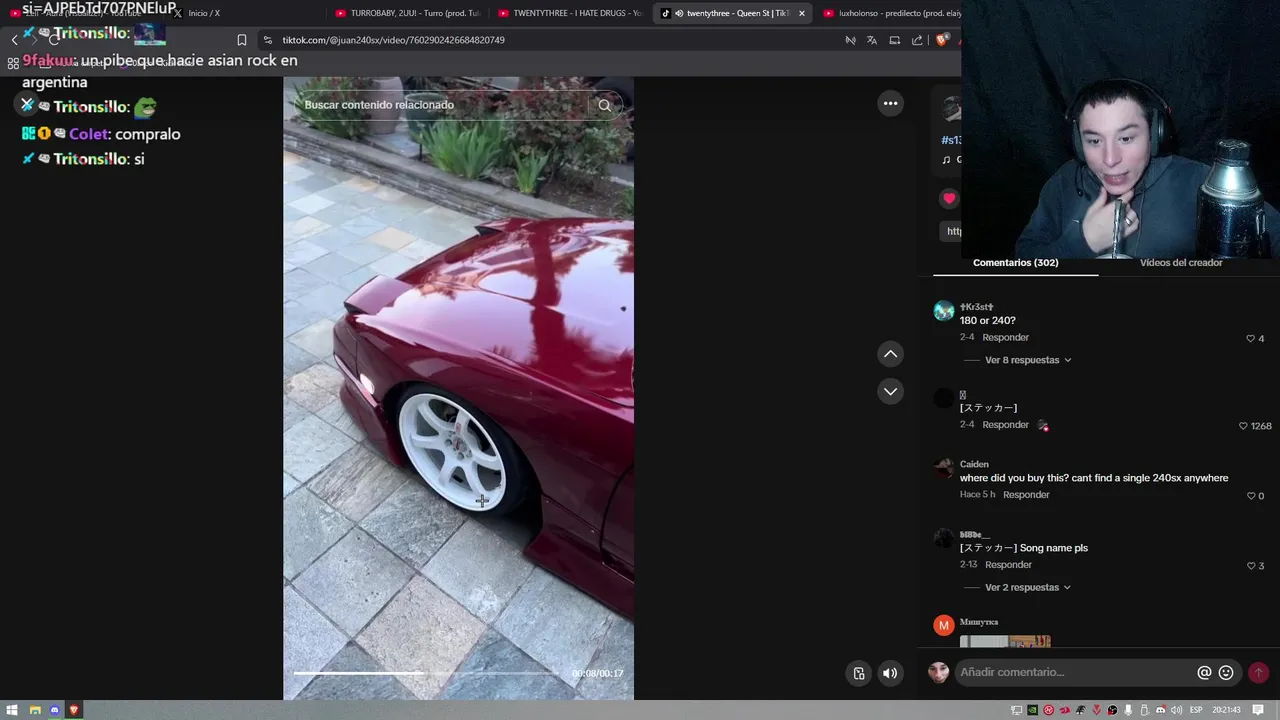
Task: Open the ESP language indicator
Action: 1196,710
